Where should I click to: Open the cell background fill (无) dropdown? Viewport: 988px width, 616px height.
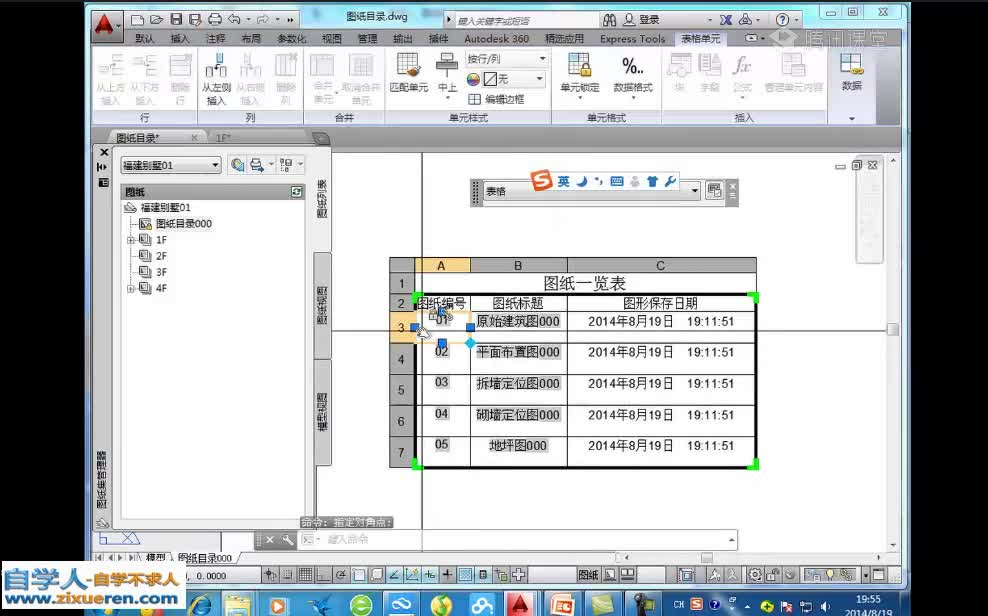coord(514,79)
